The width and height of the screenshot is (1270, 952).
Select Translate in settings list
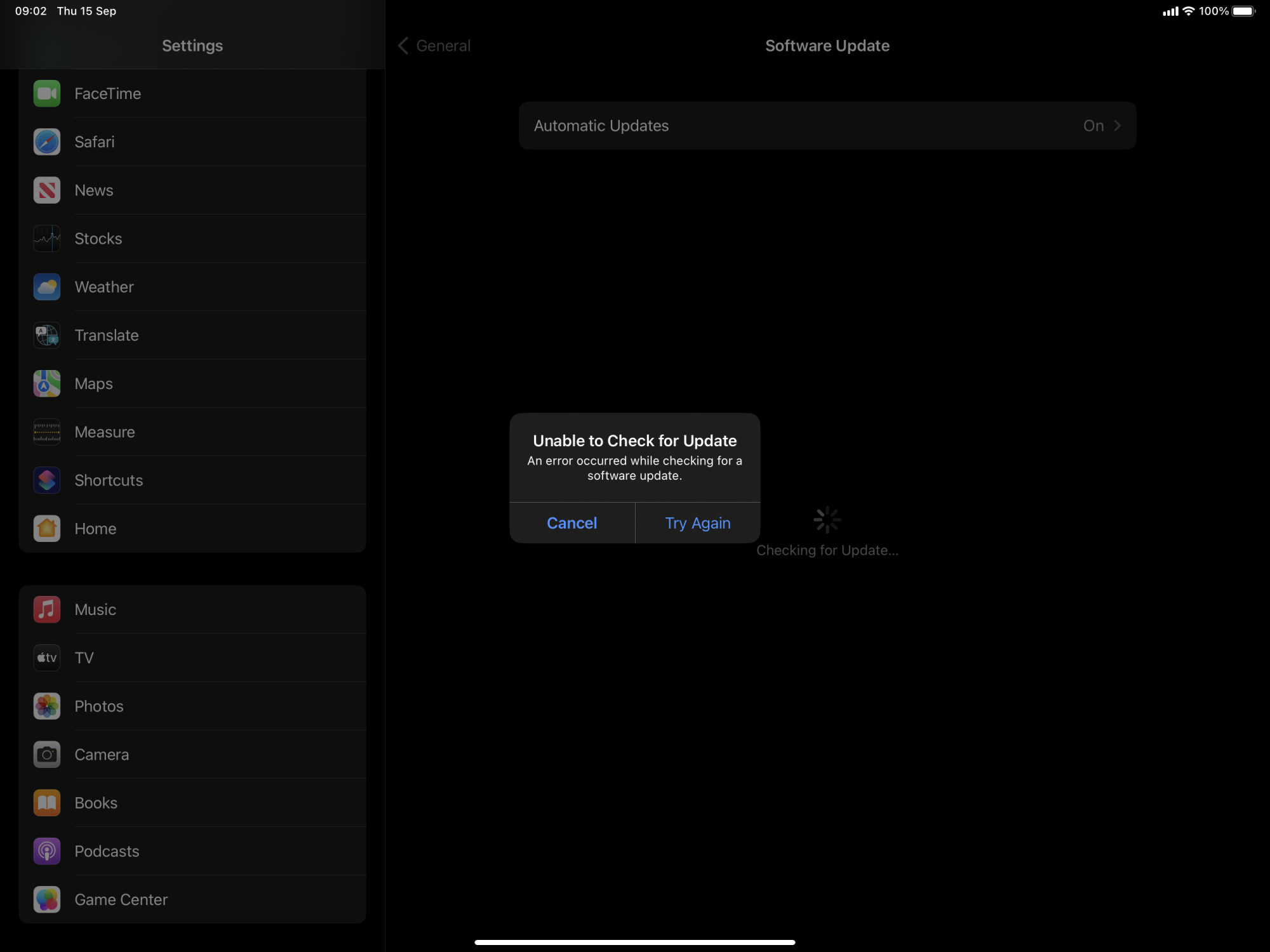pos(107,335)
